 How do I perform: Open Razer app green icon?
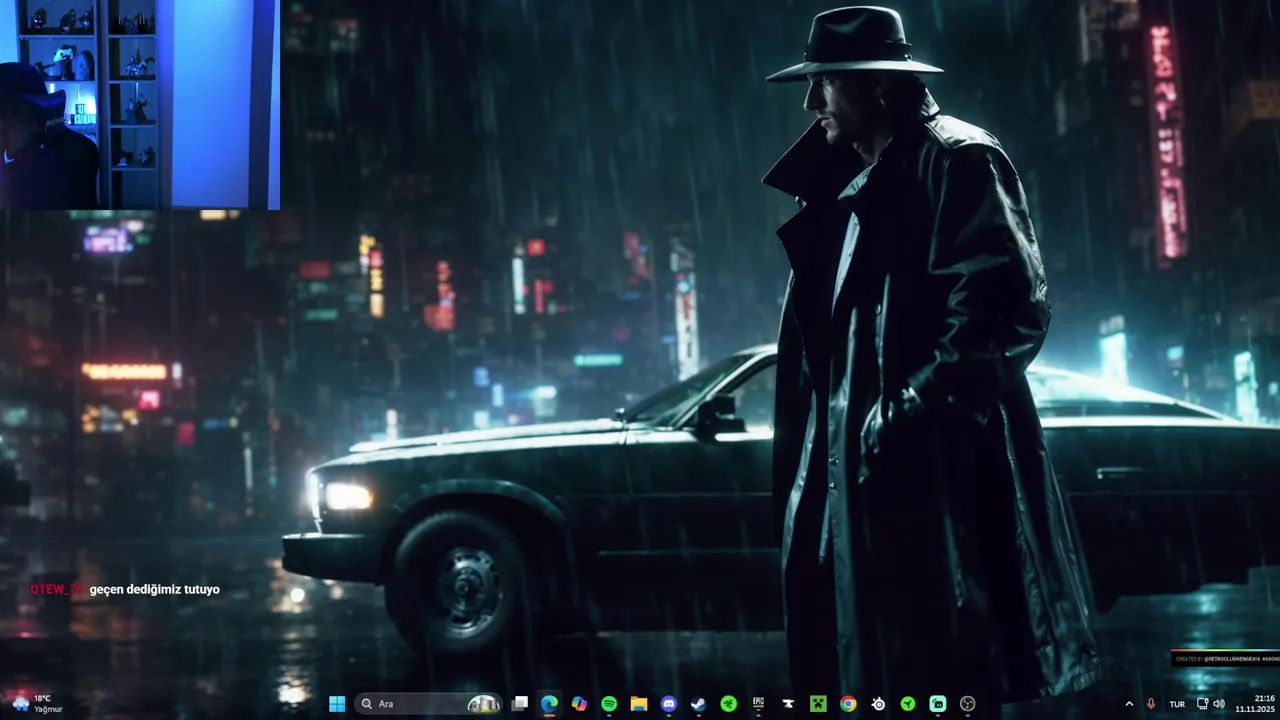729,704
